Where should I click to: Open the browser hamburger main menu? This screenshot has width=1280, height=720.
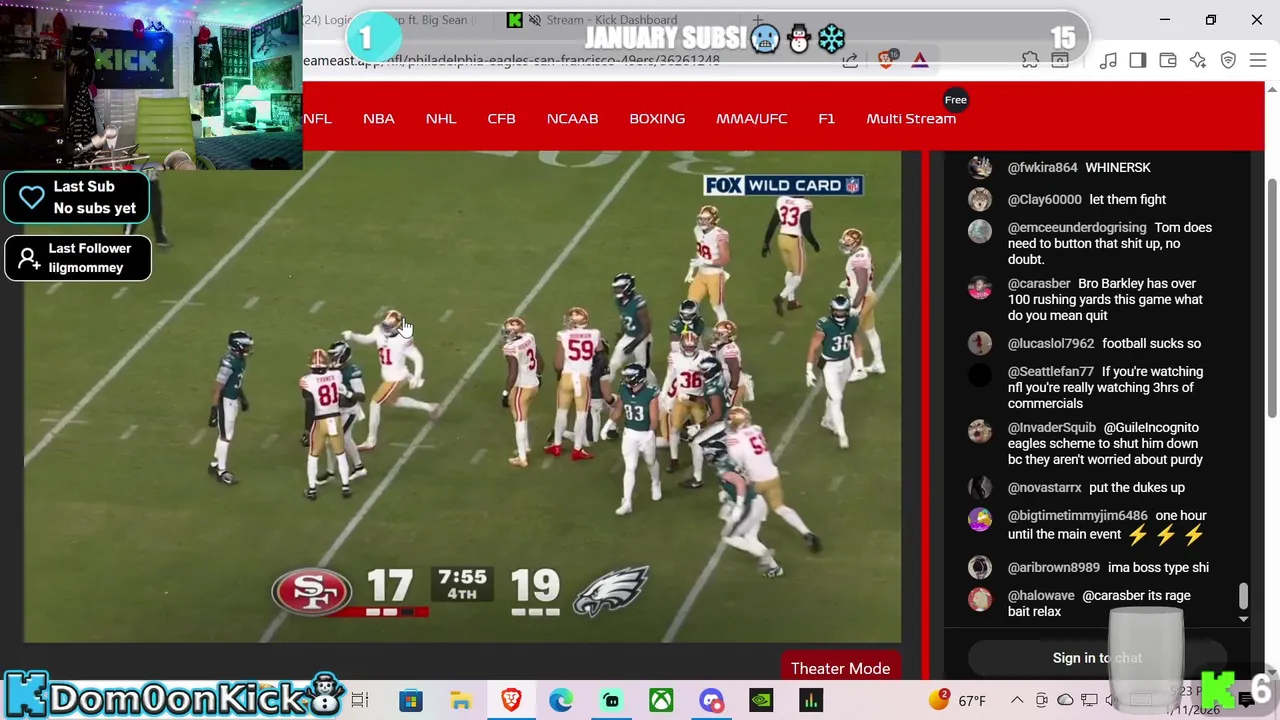pyautogui.click(x=1258, y=61)
